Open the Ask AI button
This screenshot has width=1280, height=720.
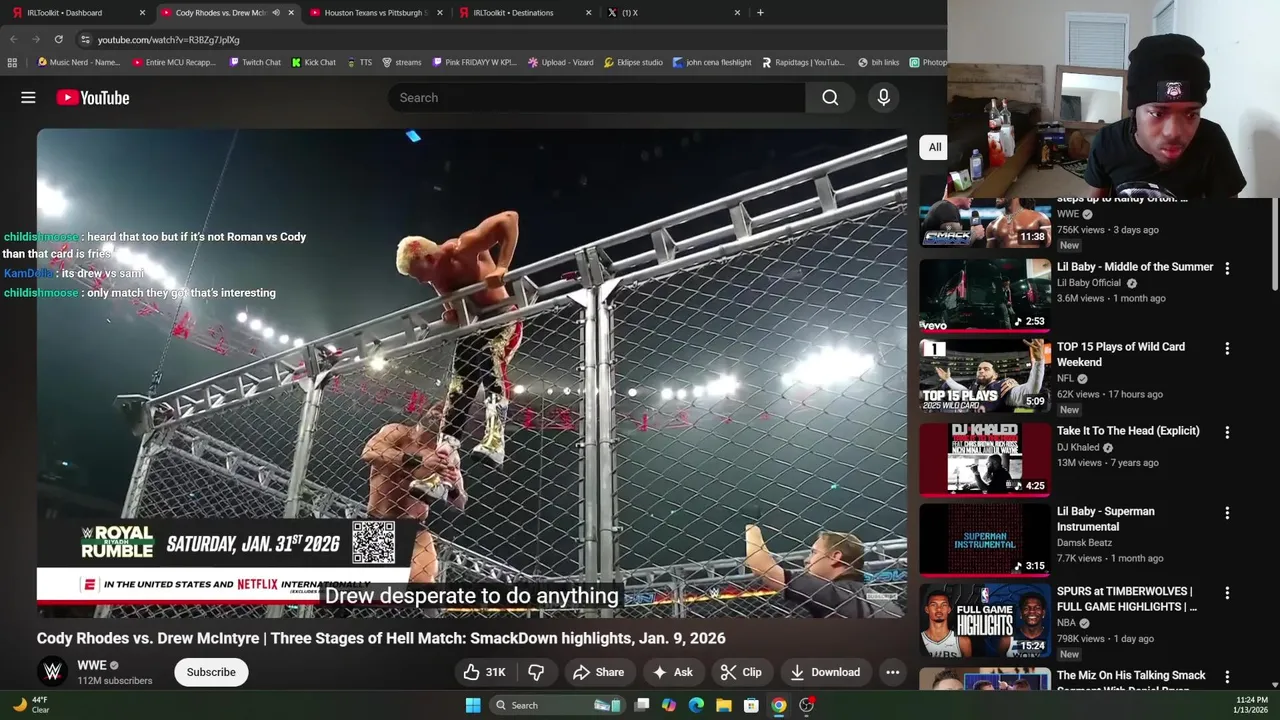tap(672, 672)
